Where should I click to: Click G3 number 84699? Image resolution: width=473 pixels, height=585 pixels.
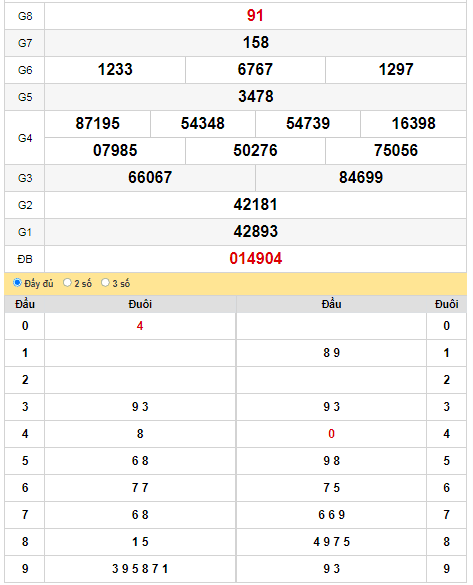coord(361,177)
